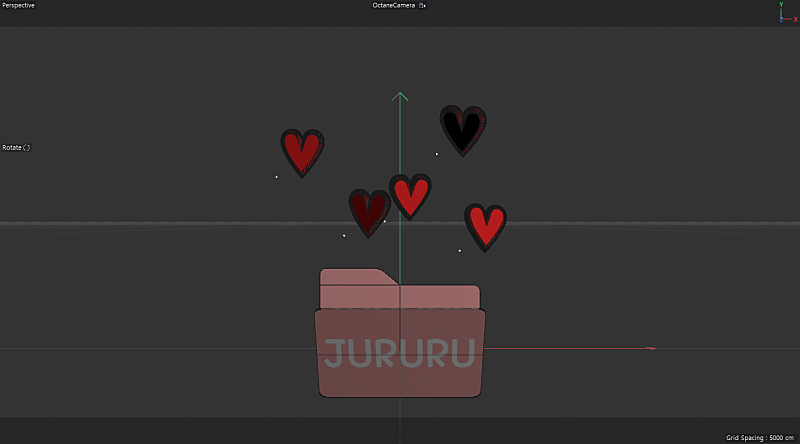Select the white point left of the right-most heart
The height and width of the screenshot is (444, 800).
tap(460, 251)
